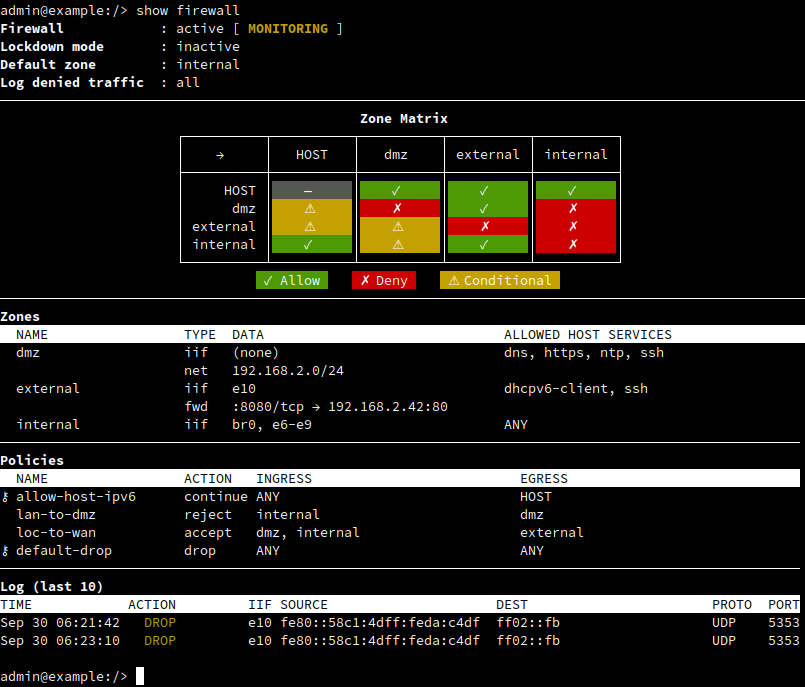Click the MONITORING status label
This screenshot has width=805, height=687.
[287, 29]
